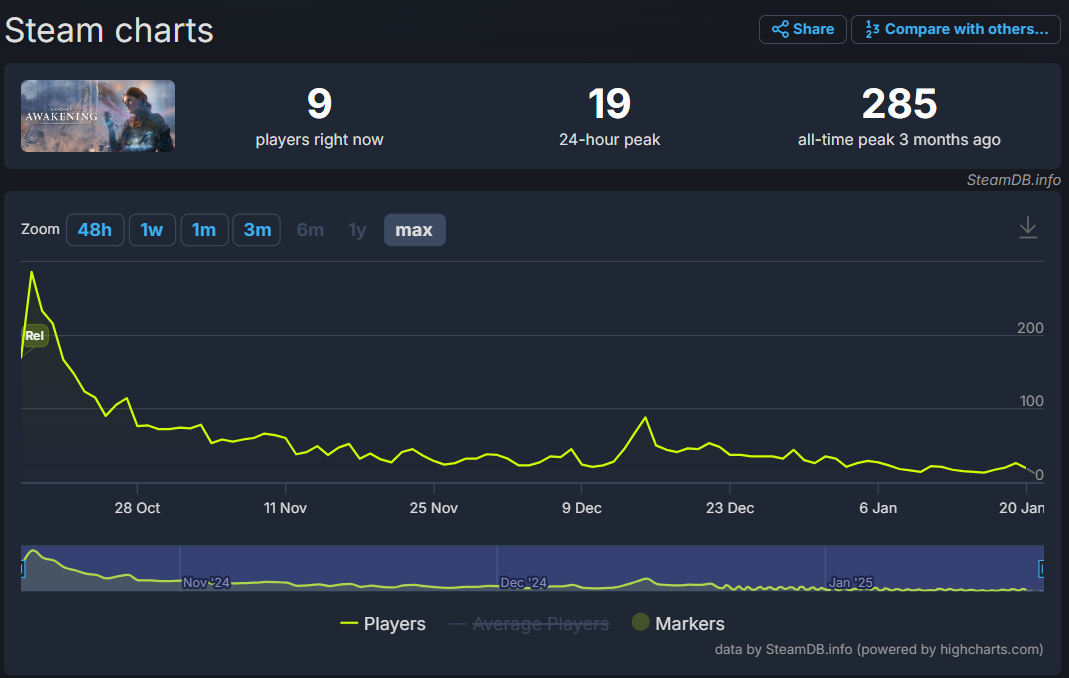This screenshot has height=678, width=1069.
Task: Set zoom to 48h
Action: tap(95, 230)
